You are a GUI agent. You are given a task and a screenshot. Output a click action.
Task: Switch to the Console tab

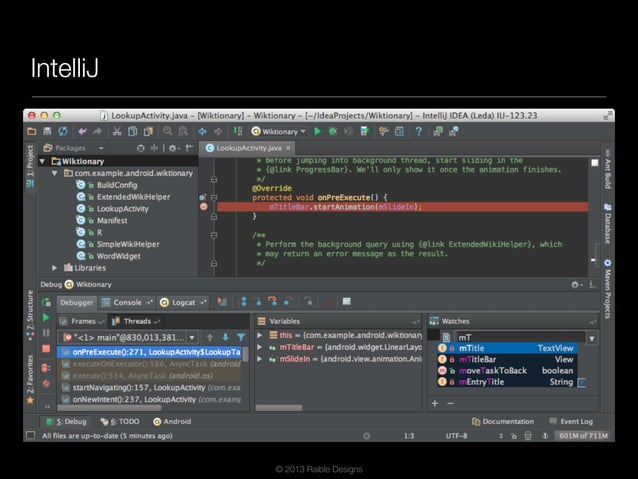(x=129, y=301)
